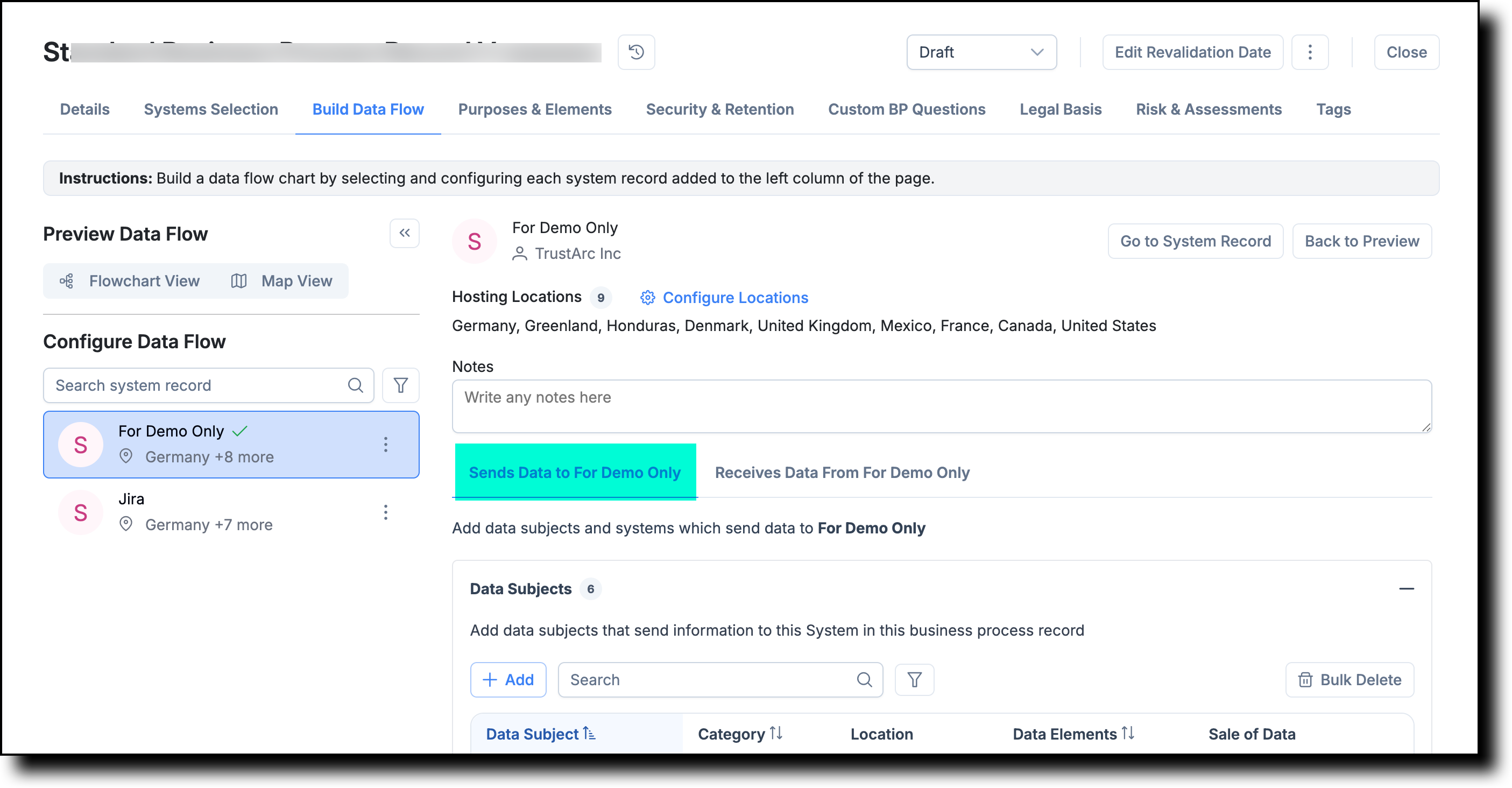Click the Map View book icon

tap(238, 282)
